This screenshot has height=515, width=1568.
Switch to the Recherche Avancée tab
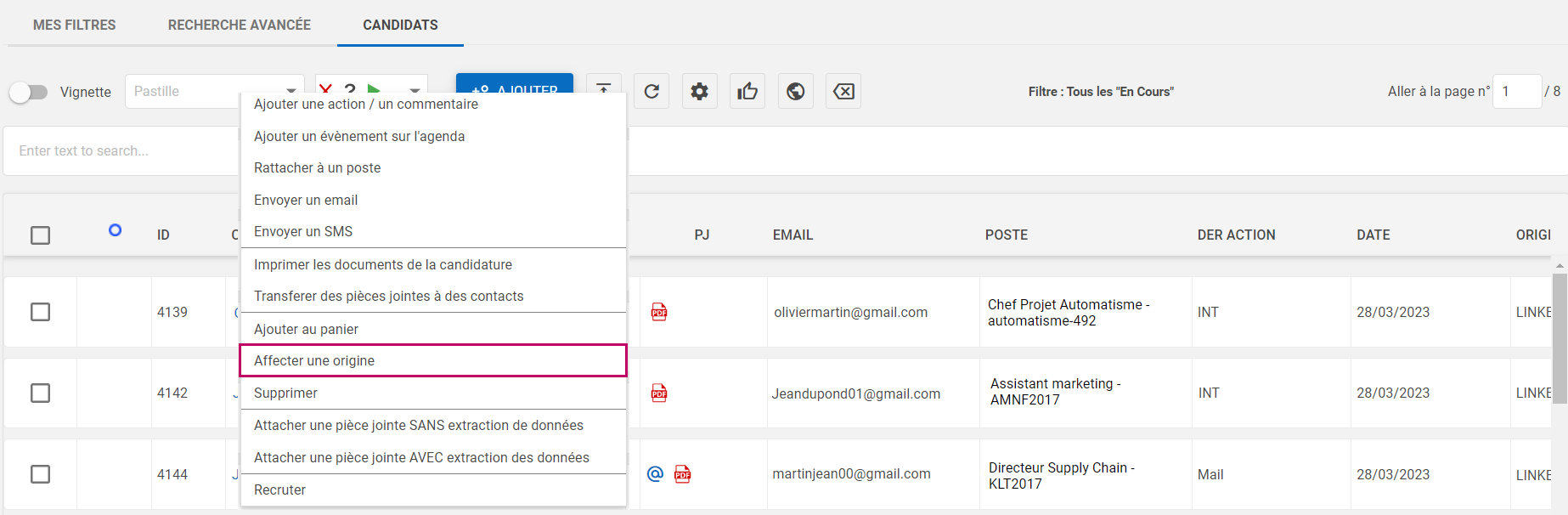point(239,25)
